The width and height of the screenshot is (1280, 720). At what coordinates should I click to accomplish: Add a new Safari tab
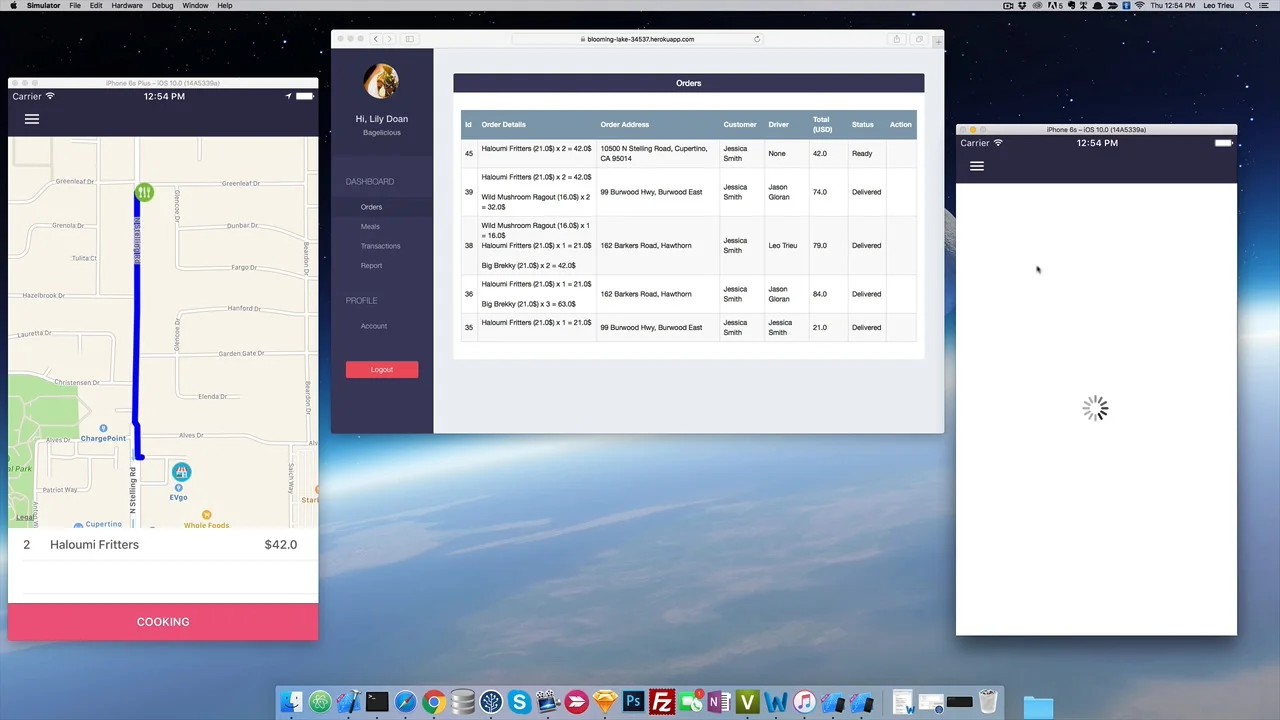point(938,42)
